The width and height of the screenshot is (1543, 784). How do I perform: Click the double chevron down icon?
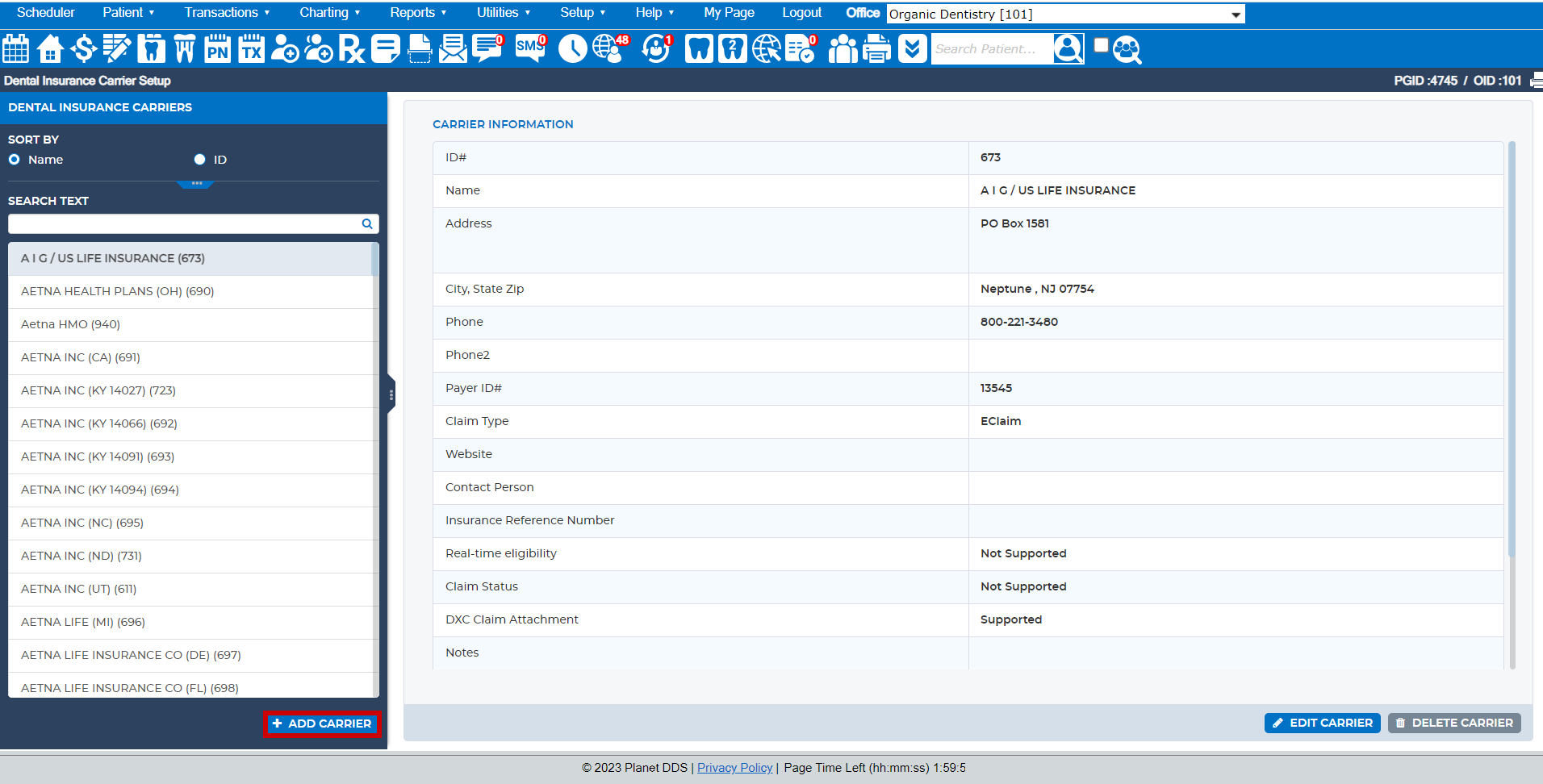[x=913, y=49]
